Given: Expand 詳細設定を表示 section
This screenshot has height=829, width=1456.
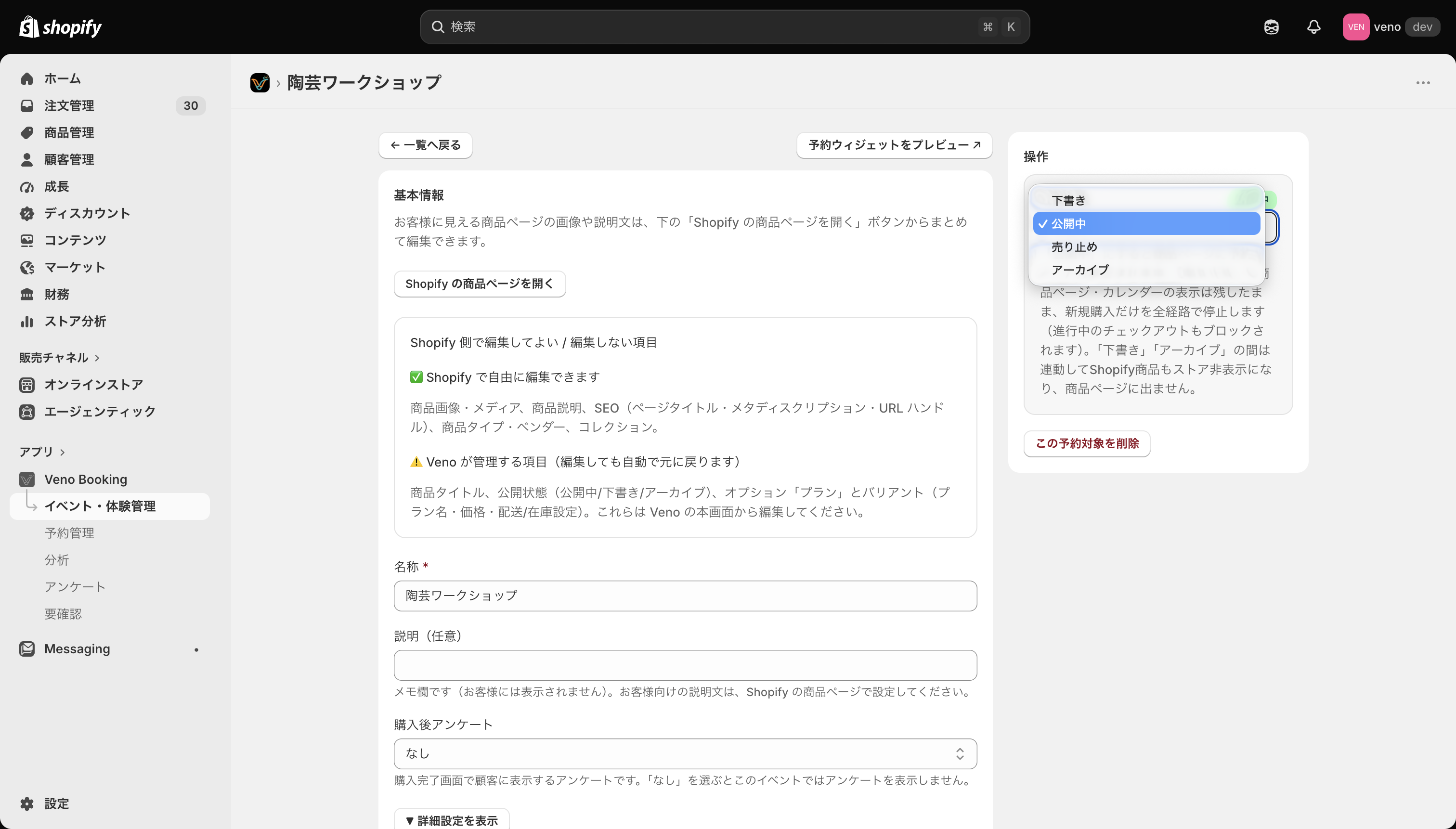Looking at the screenshot, I should click(452, 820).
